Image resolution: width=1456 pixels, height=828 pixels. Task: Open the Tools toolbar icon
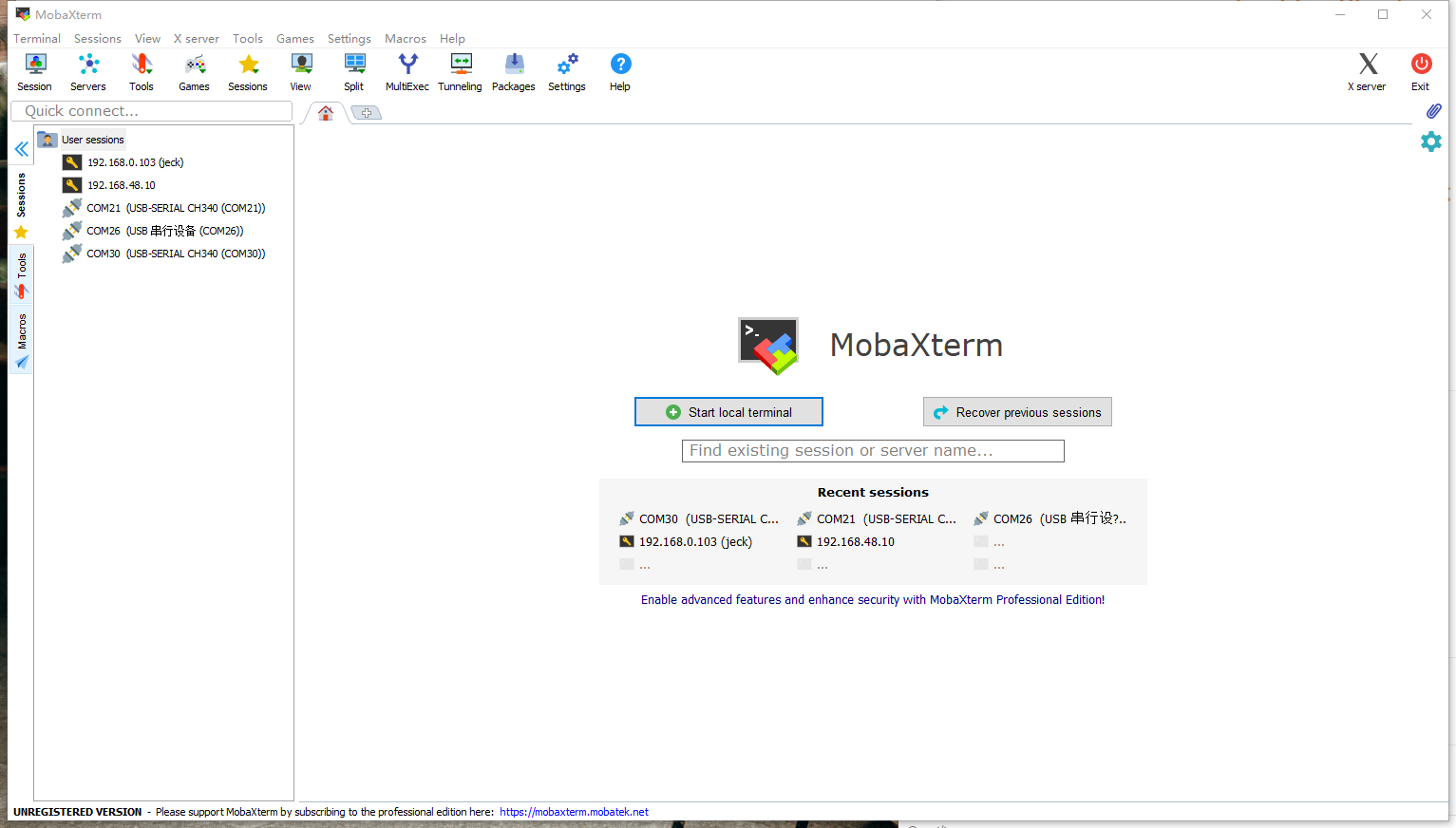pyautogui.click(x=142, y=72)
